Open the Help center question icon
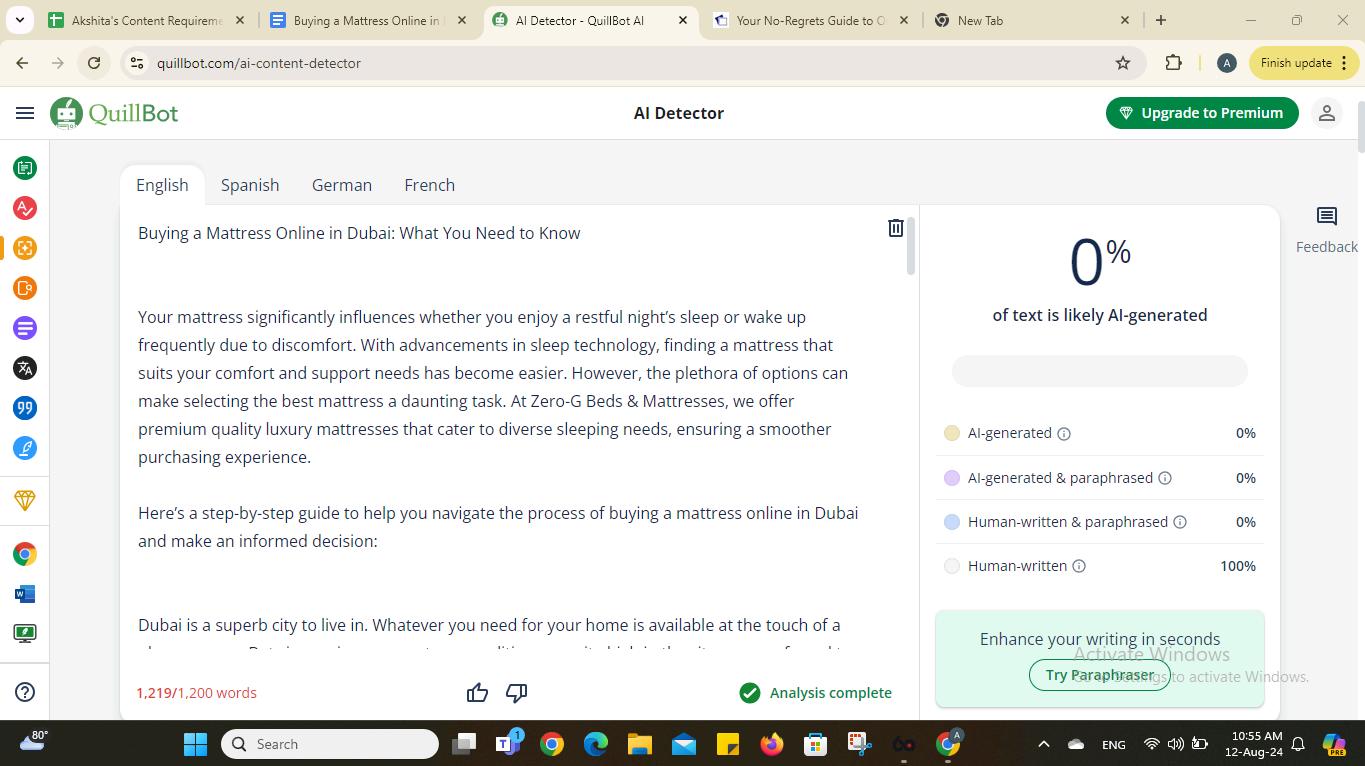 (26, 692)
